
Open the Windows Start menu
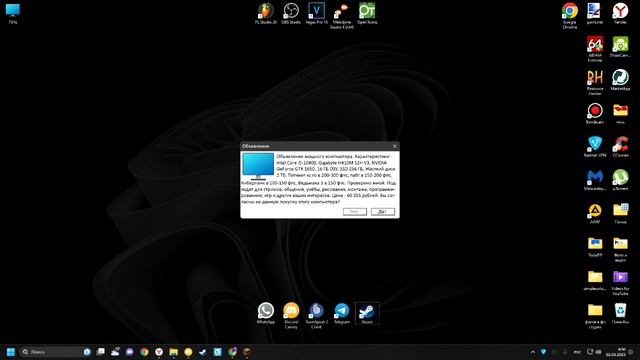tap(11, 352)
